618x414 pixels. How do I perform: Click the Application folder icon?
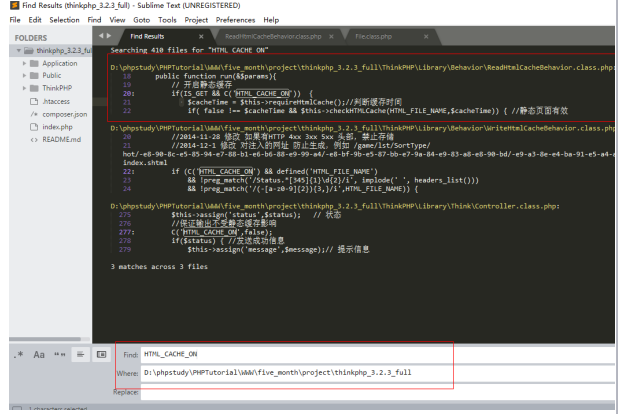[34, 63]
